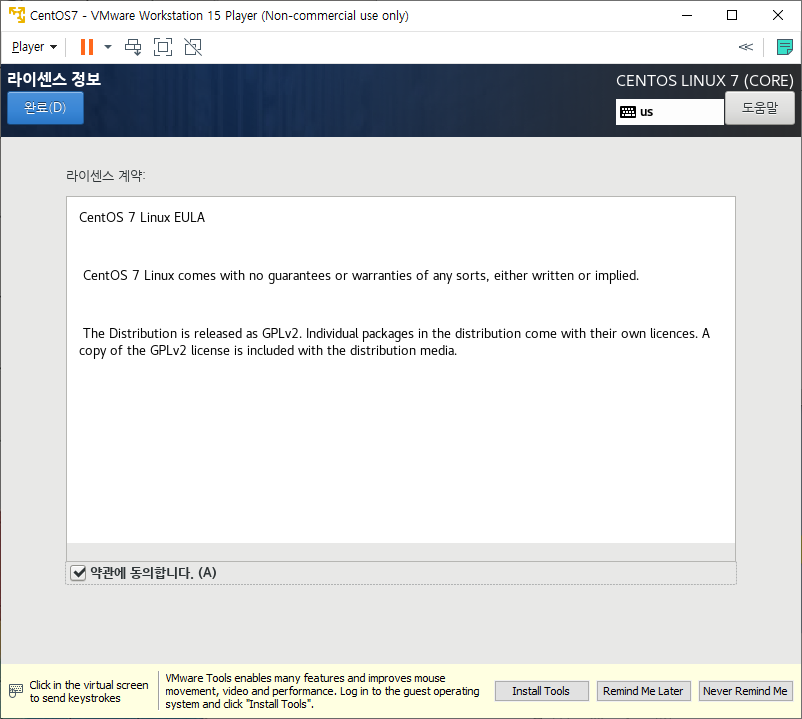Maximize the VMware Player window
This screenshot has height=719, width=802.
[732, 15]
